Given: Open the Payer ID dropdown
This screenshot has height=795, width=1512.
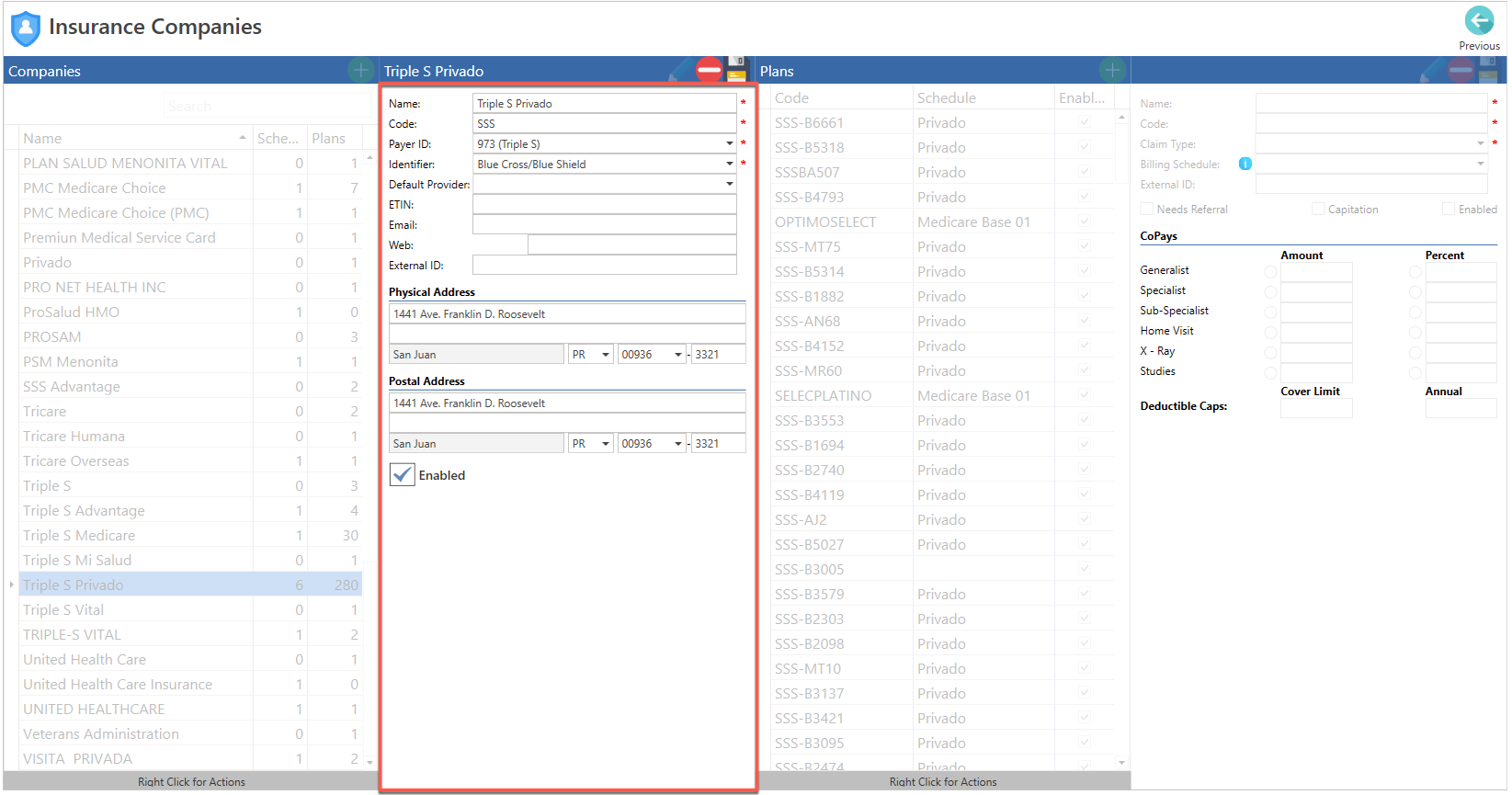Looking at the screenshot, I should 730,143.
